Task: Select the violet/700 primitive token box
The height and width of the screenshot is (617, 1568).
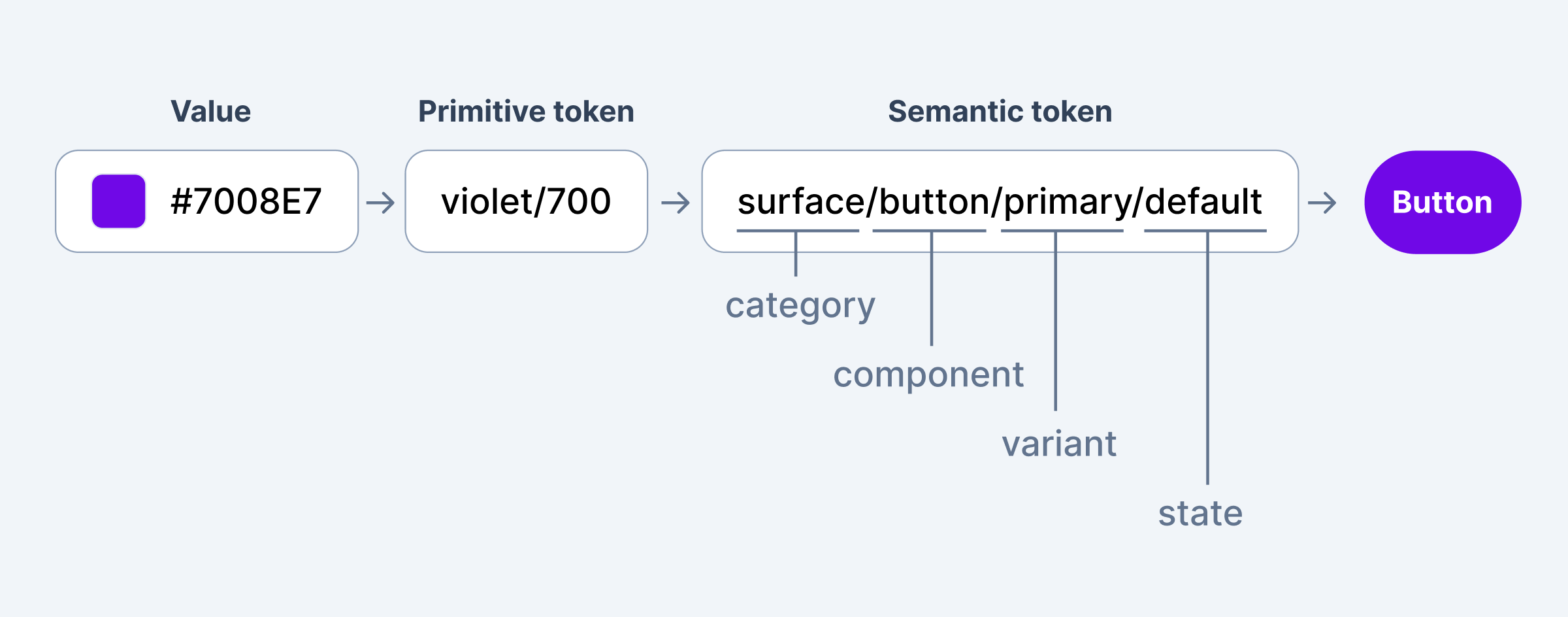Action: click(526, 201)
